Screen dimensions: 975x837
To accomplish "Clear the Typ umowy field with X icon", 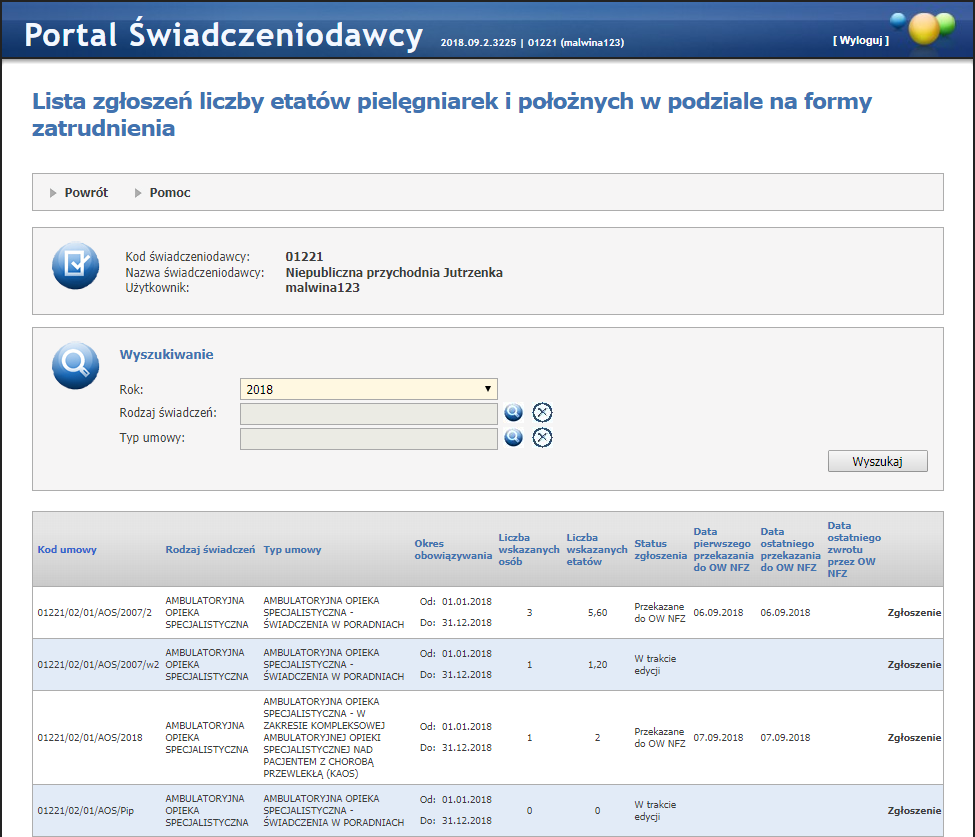I will (542, 438).
